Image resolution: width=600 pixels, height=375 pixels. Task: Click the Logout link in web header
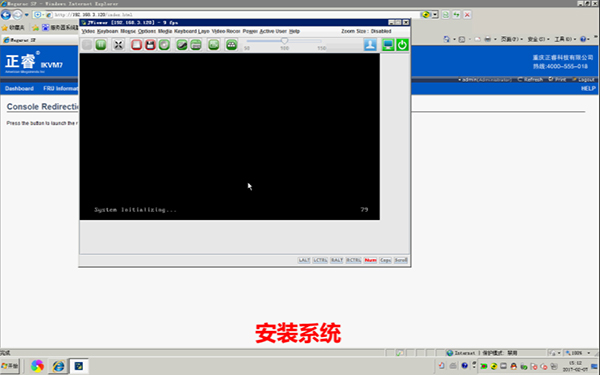pos(584,80)
